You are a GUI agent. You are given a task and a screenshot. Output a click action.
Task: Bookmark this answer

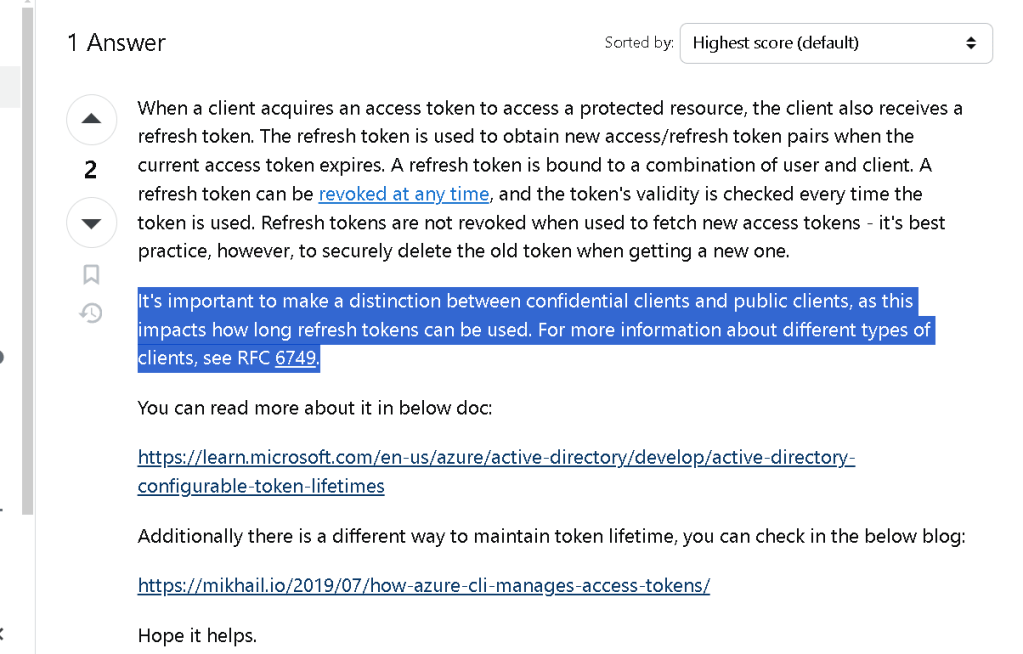click(x=91, y=274)
